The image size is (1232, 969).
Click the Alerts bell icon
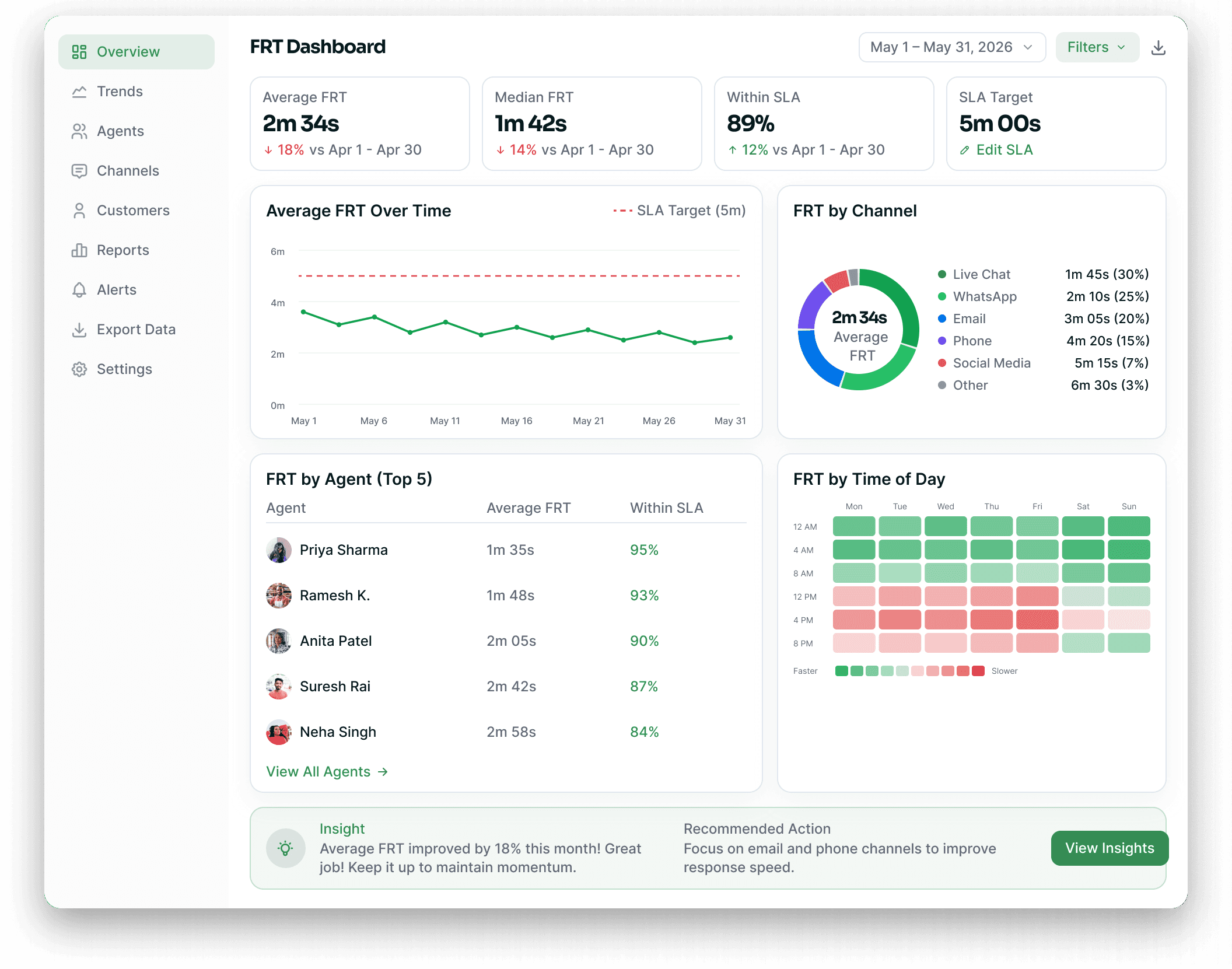point(79,290)
